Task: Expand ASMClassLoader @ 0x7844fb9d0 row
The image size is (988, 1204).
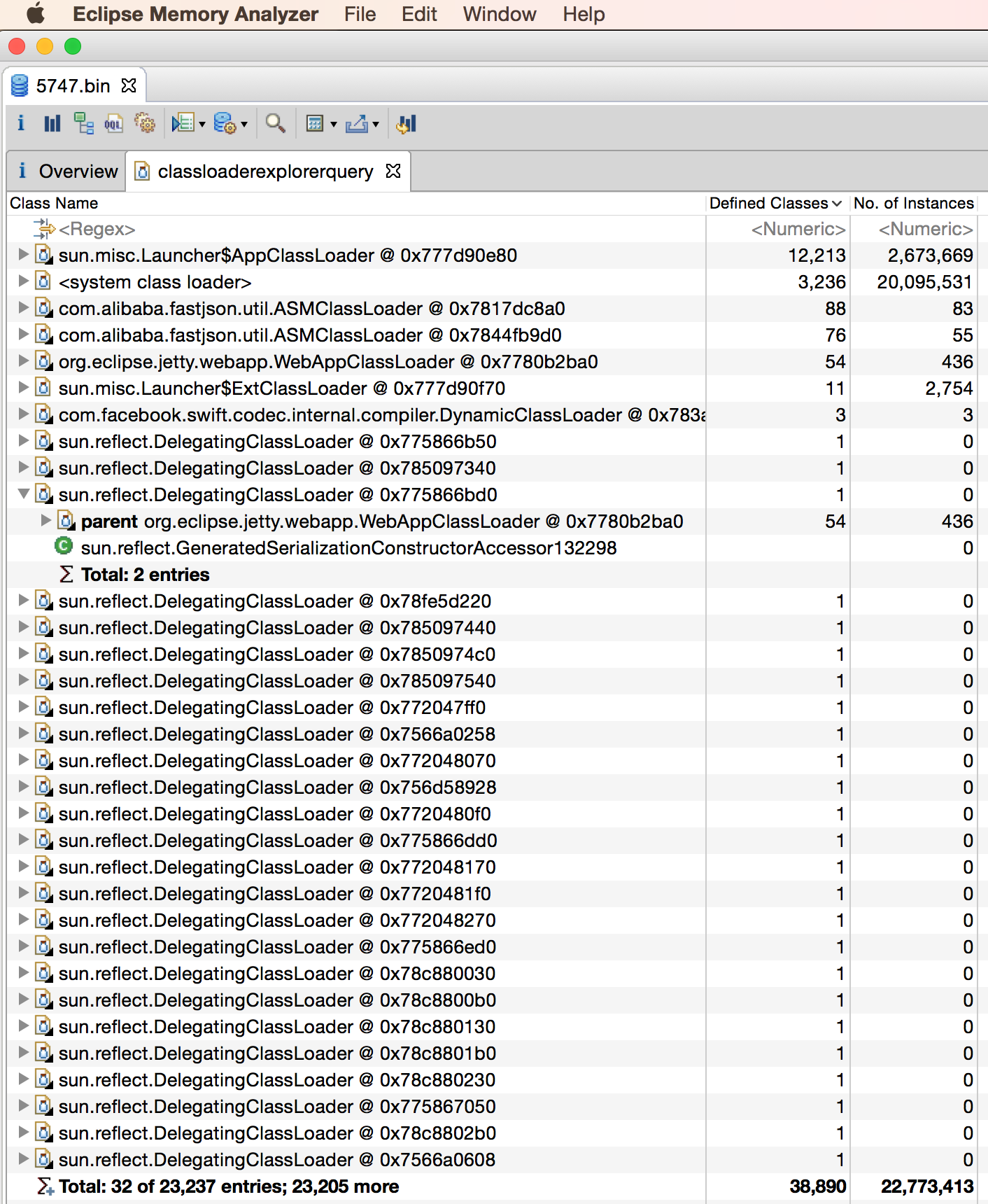Action: coord(23,335)
